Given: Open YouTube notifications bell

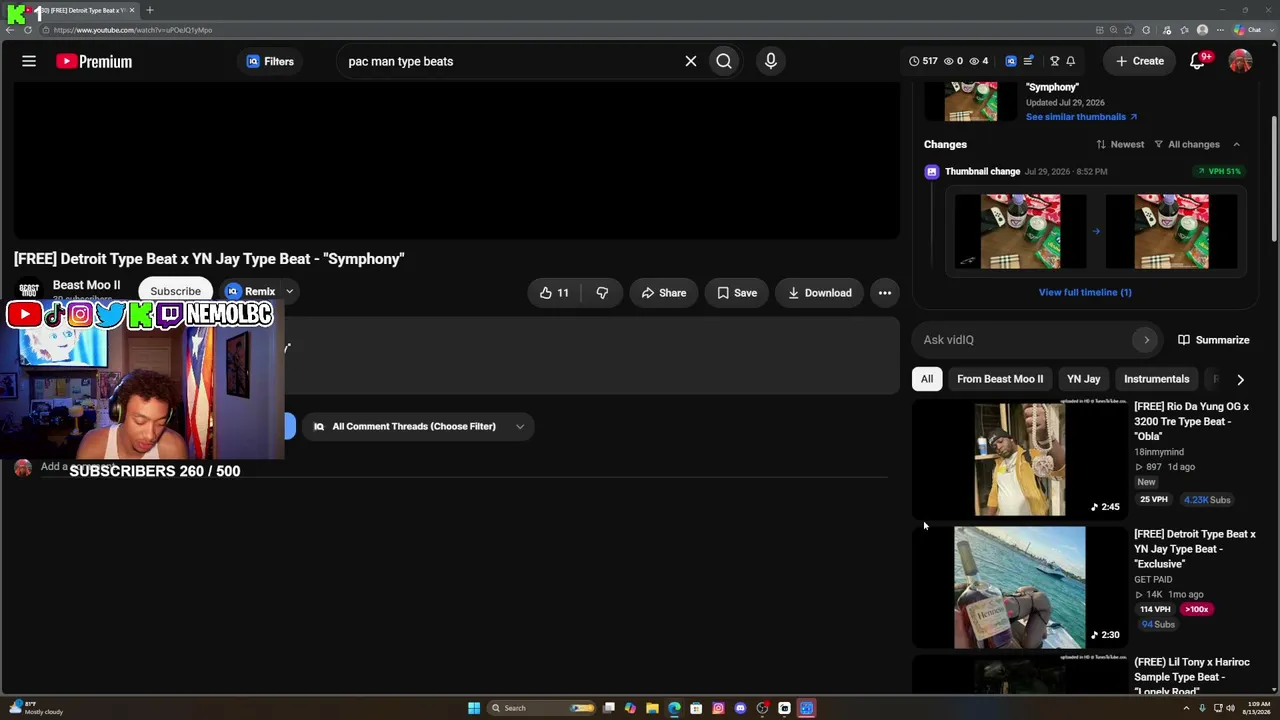Looking at the screenshot, I should [1197, 61].
